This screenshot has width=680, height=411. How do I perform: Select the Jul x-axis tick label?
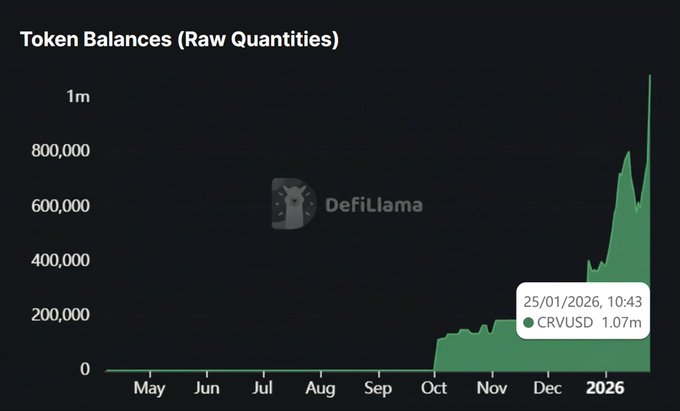263,387
